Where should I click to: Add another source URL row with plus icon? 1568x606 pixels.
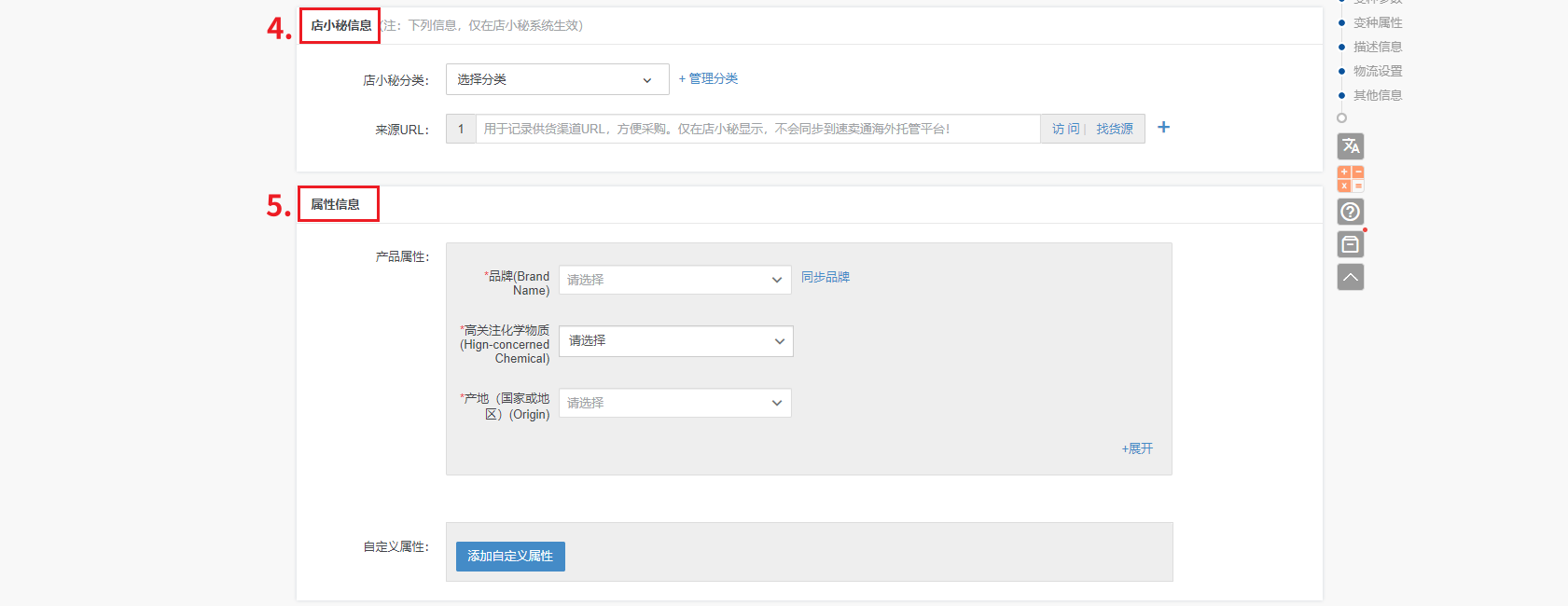1163,128
